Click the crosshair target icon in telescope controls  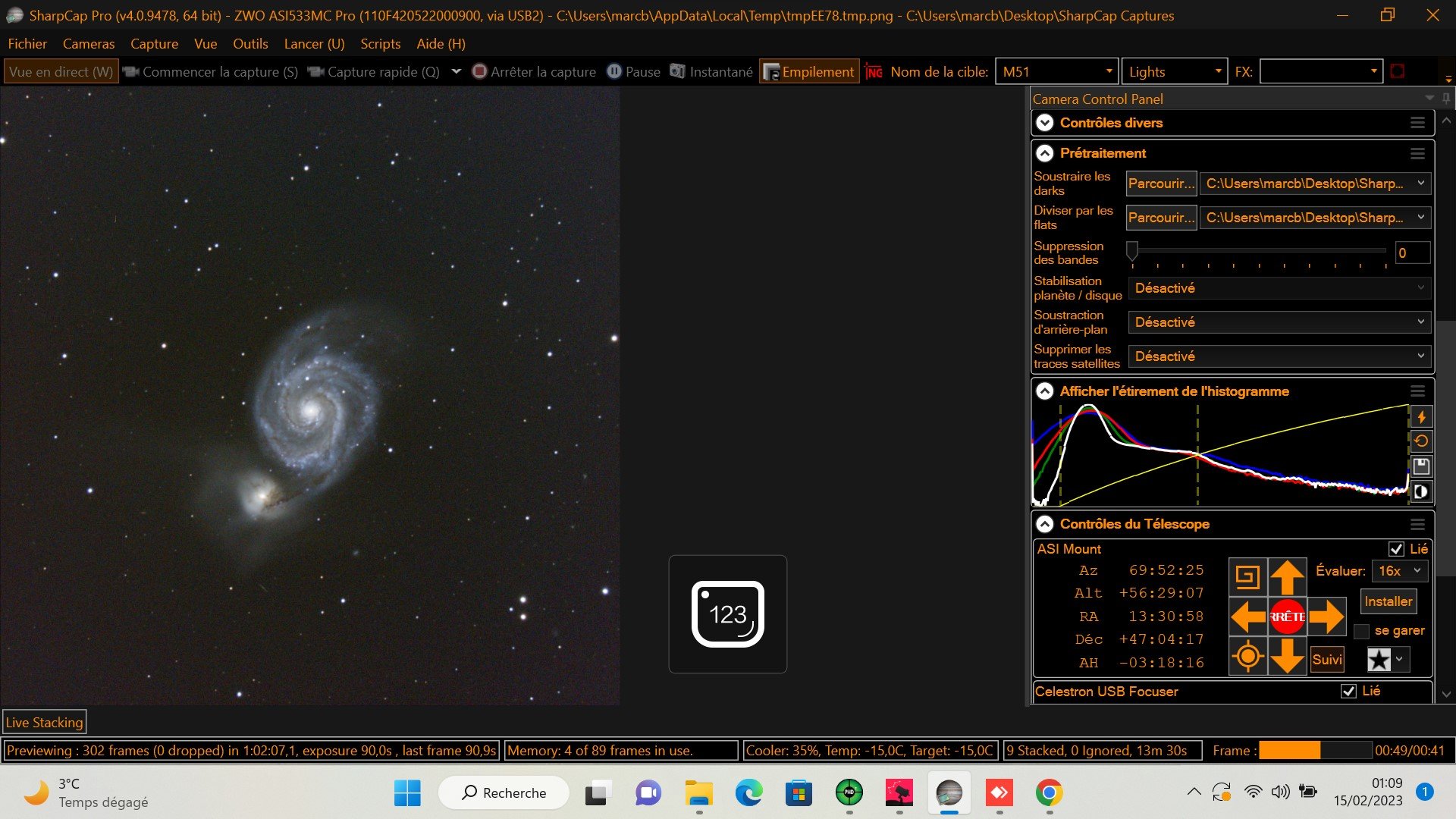pyautogui.click(x=1247, y=656)
